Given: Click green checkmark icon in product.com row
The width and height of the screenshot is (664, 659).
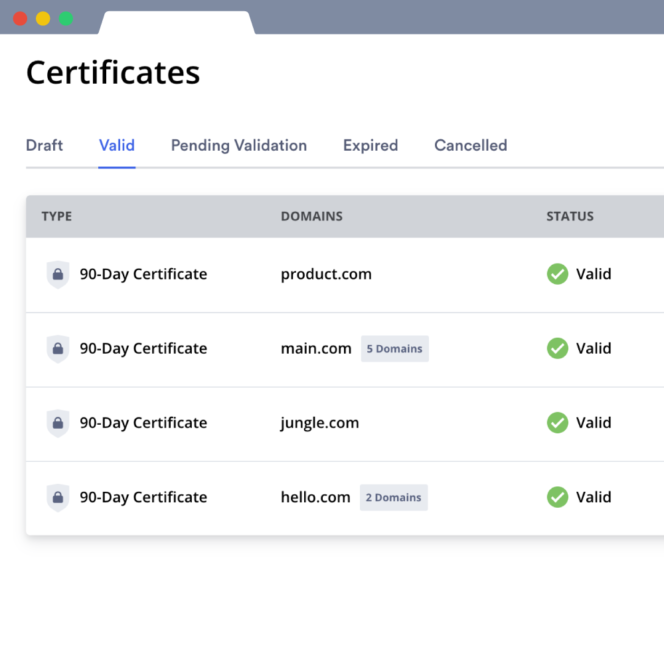Looking at the screenshot, I should pos(557,274).
